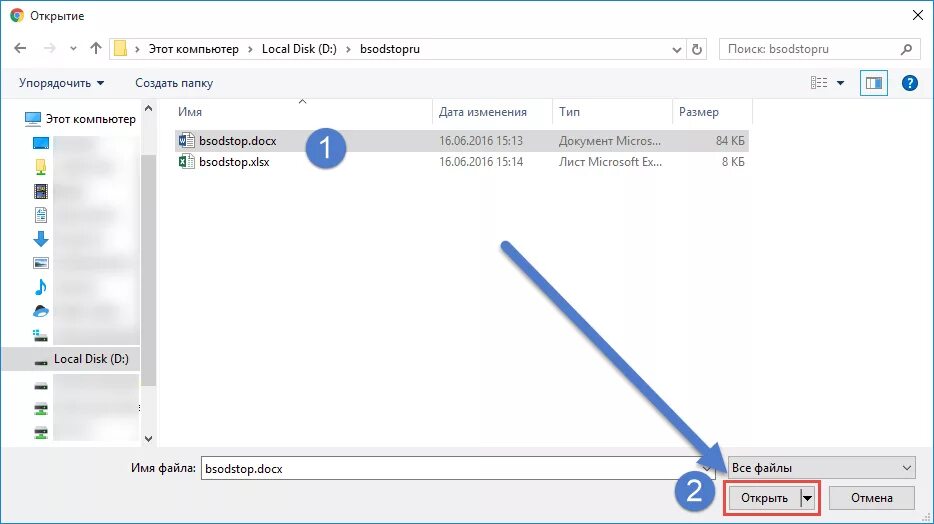Screen dimensions: 934x524
Task: Open the yellow network folder icon in sidebar
Action: tap(41, 167)
